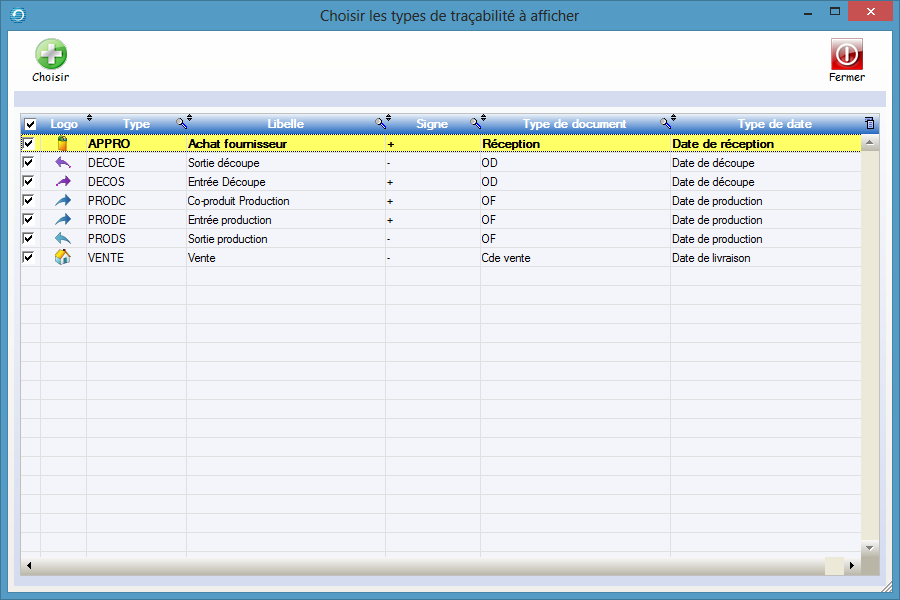Image resolution: width=900 pixels, height=600 pixels.
Task: Uncheck the VENTE row checkbox
Action: coord(29,258)
